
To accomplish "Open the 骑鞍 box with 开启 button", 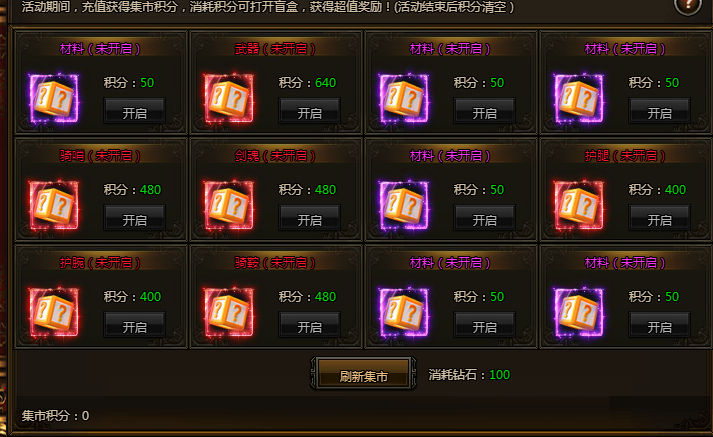I will tap(309, 325).
